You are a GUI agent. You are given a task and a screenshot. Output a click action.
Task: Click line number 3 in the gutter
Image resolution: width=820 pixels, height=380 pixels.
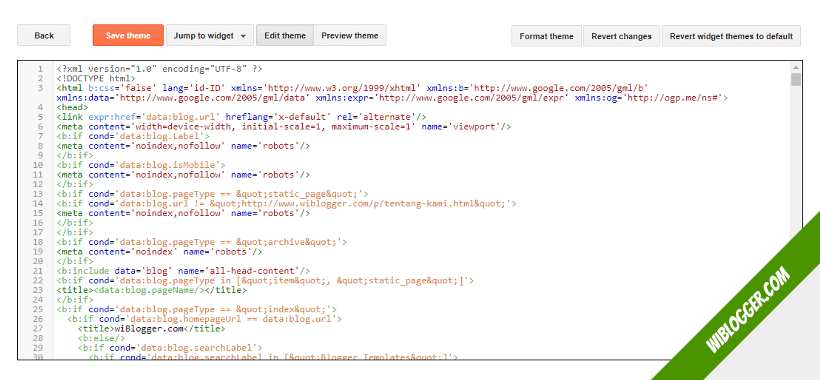click(40, 88)
